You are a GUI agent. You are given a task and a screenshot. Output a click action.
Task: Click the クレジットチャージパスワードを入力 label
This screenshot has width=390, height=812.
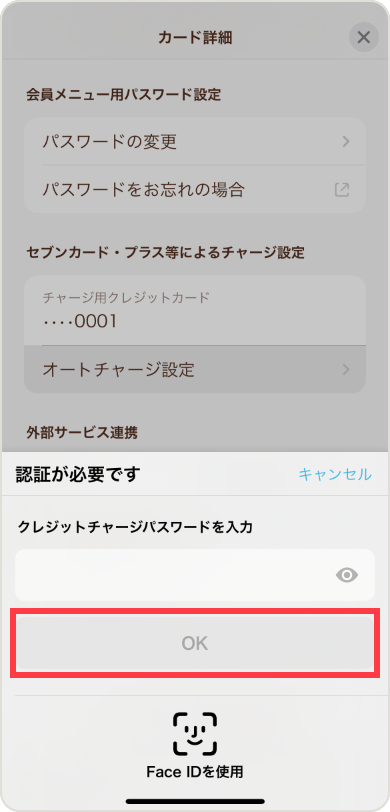136,527
